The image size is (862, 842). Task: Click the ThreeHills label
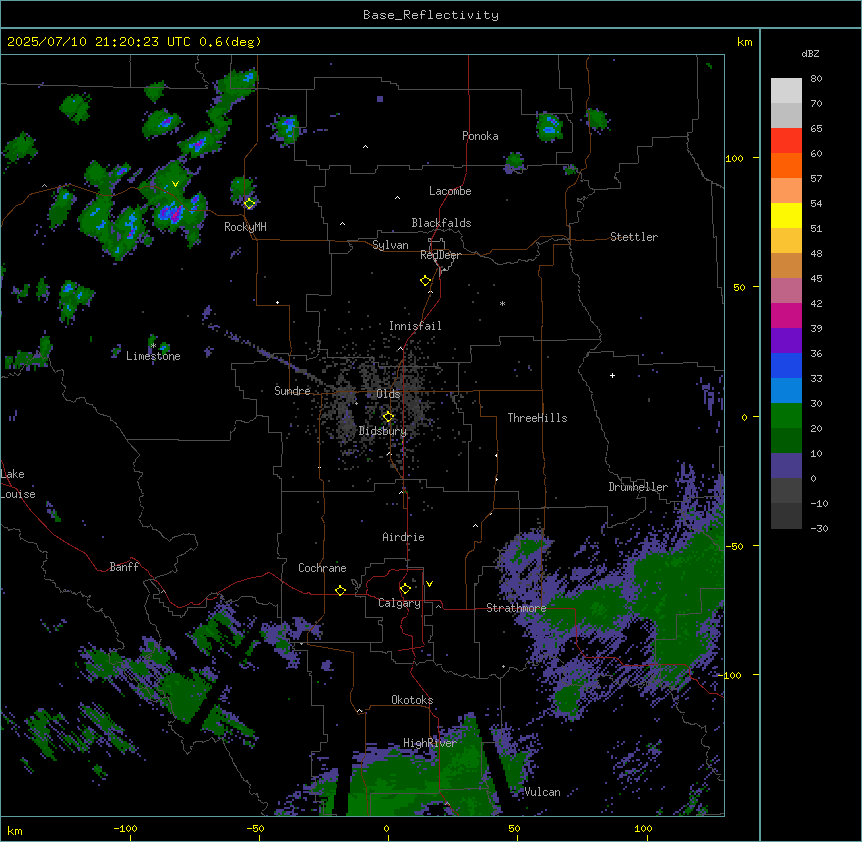537,418
